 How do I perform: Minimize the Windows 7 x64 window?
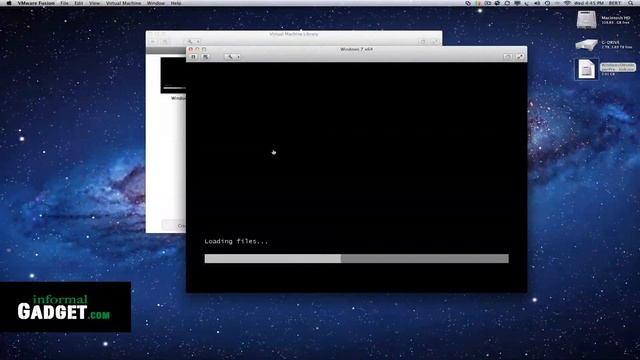tap(197, 49)
